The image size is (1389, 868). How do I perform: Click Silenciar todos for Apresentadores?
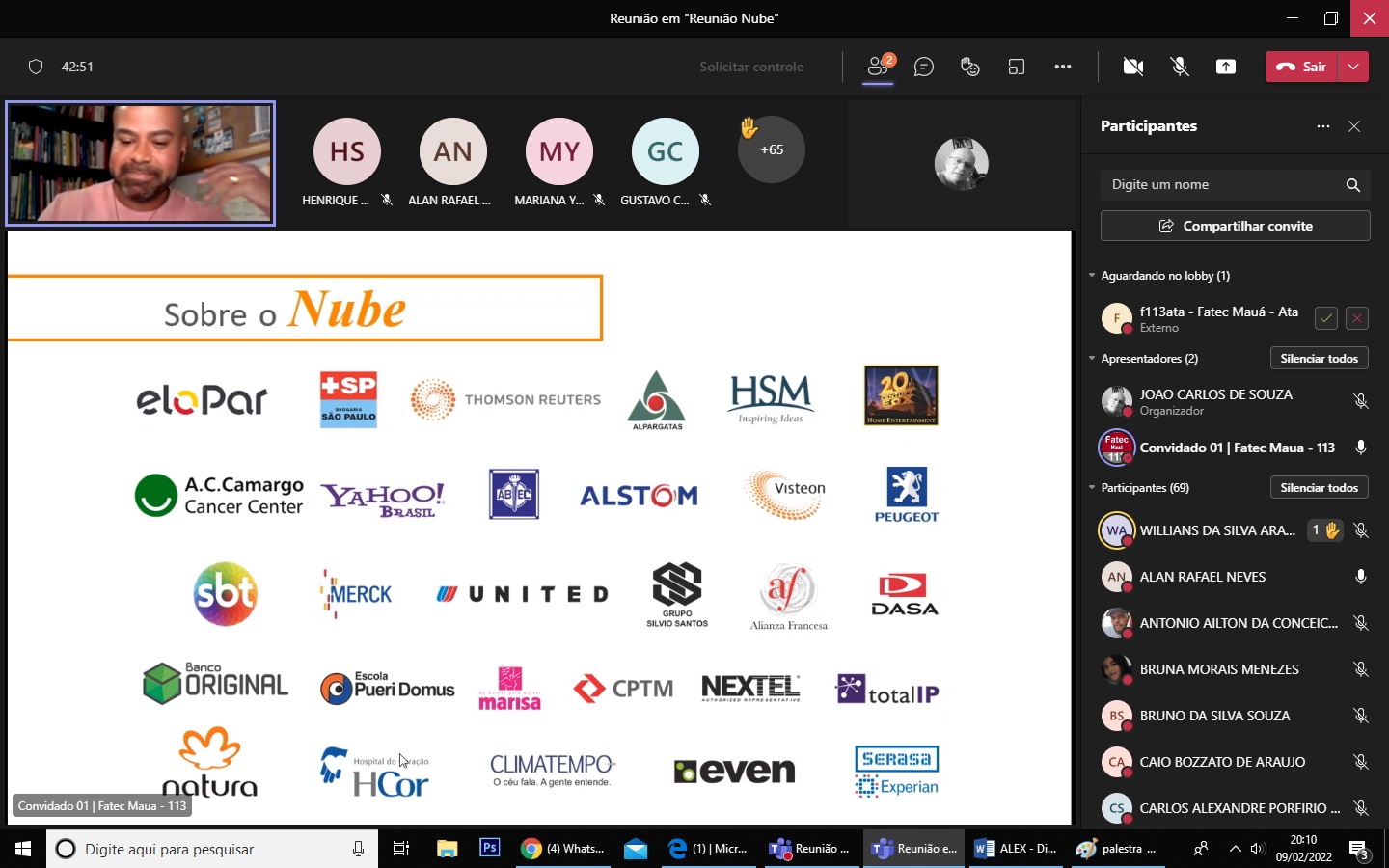[1319, 359]
